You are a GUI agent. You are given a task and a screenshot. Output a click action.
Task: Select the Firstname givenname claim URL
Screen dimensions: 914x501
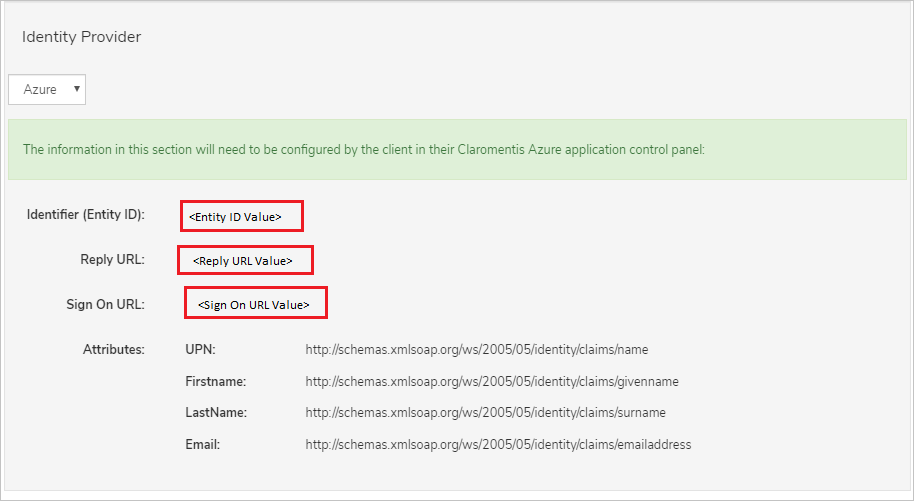click(x=492, y=381)
